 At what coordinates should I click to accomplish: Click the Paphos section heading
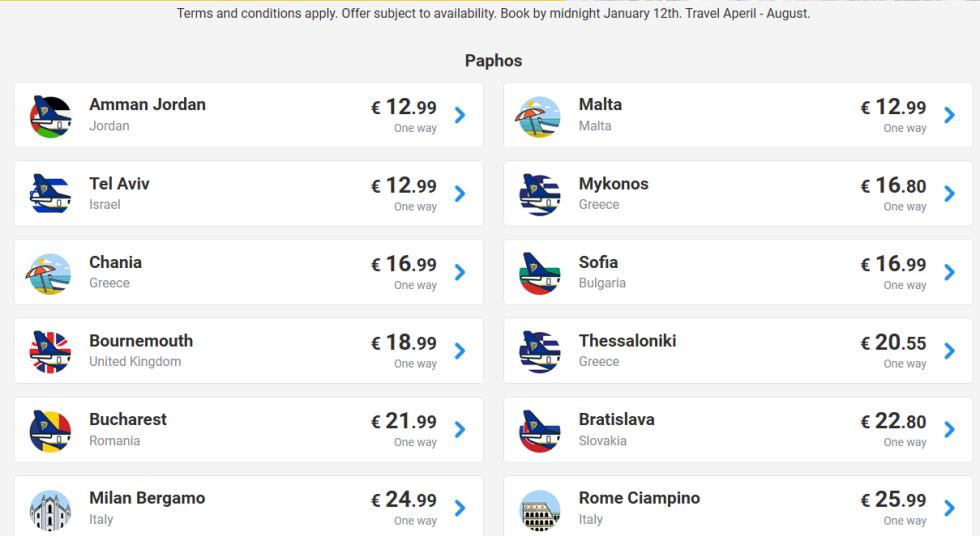(x=493, y=61)
